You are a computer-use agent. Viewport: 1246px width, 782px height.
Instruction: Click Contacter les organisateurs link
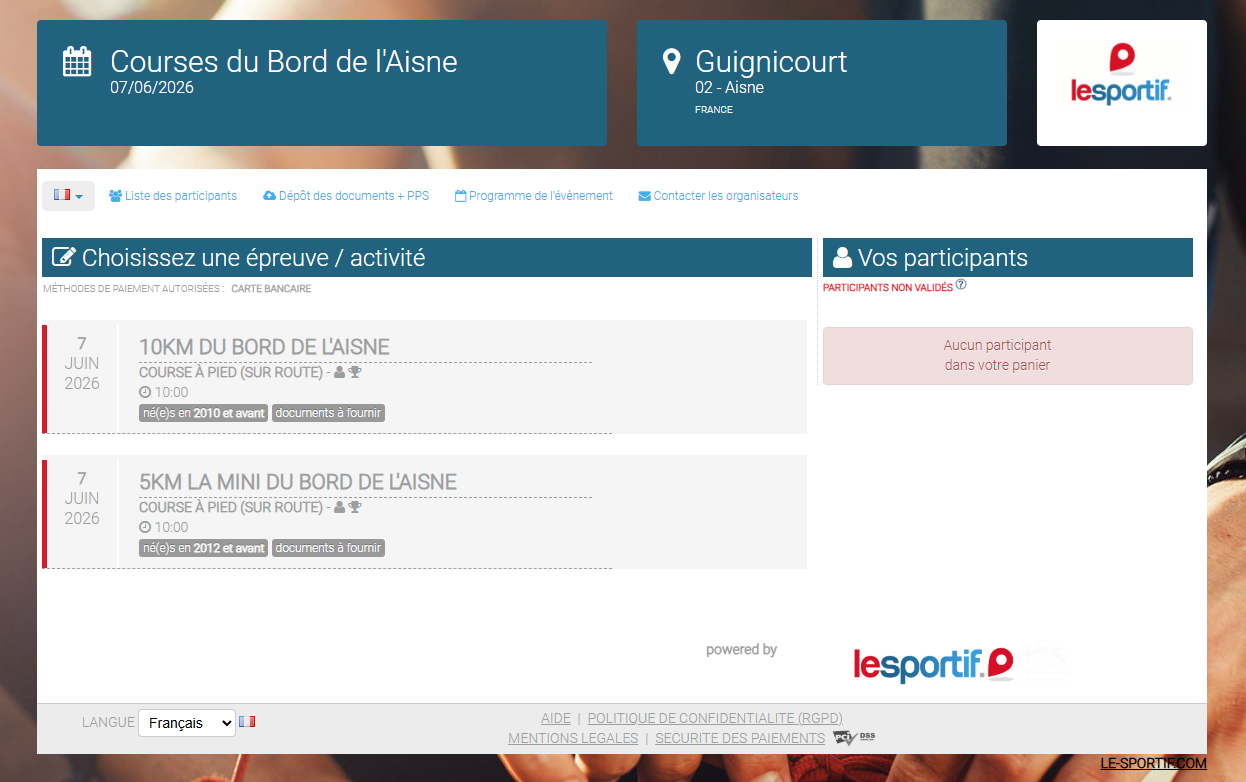tap(718, 196)
